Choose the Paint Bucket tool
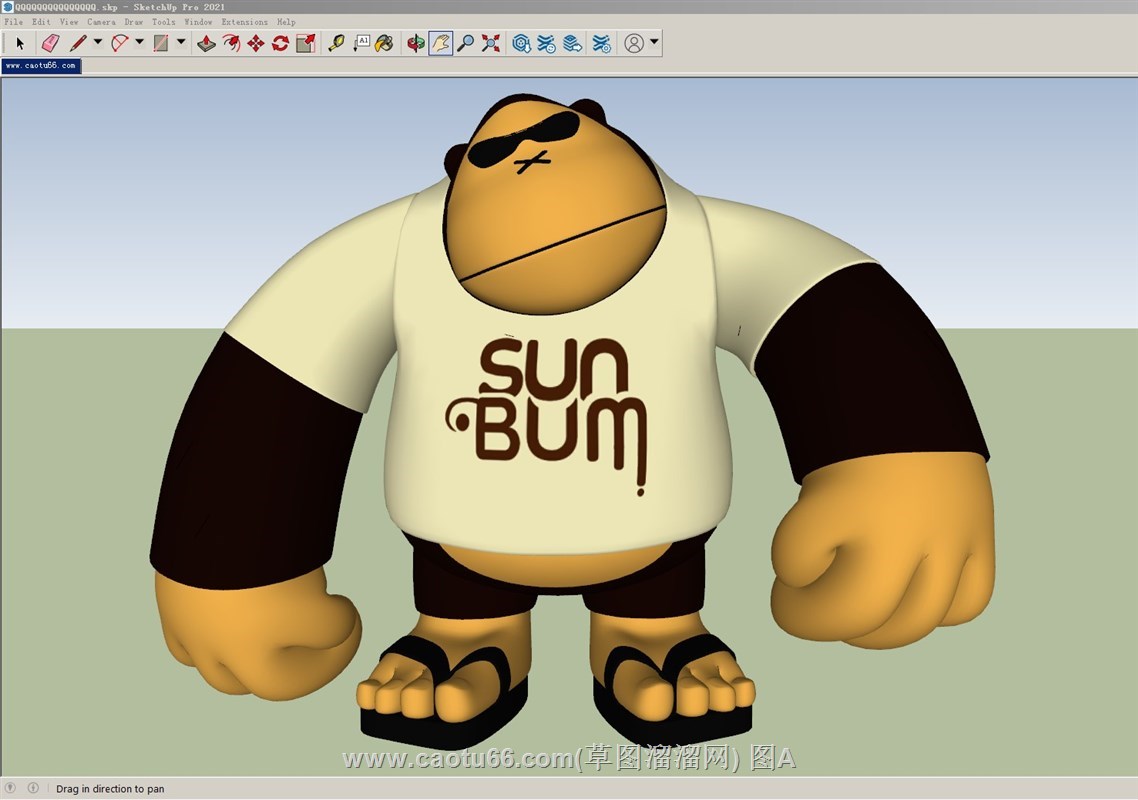The width and height of the screenshot is (1138, 800). coord(385,44)
